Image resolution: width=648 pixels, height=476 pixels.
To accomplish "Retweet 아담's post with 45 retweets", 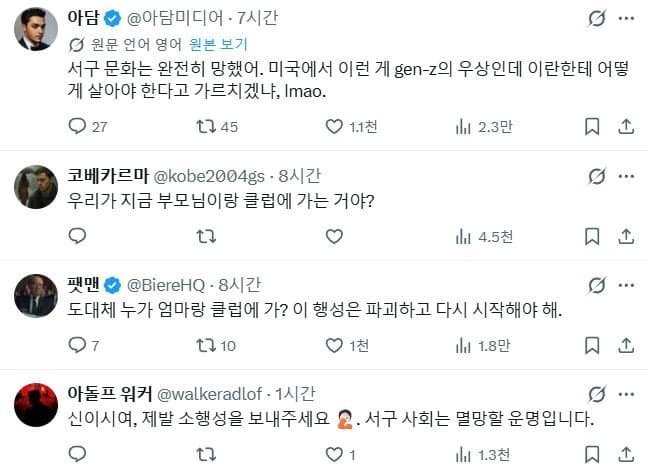I will [x=205, y=127].
